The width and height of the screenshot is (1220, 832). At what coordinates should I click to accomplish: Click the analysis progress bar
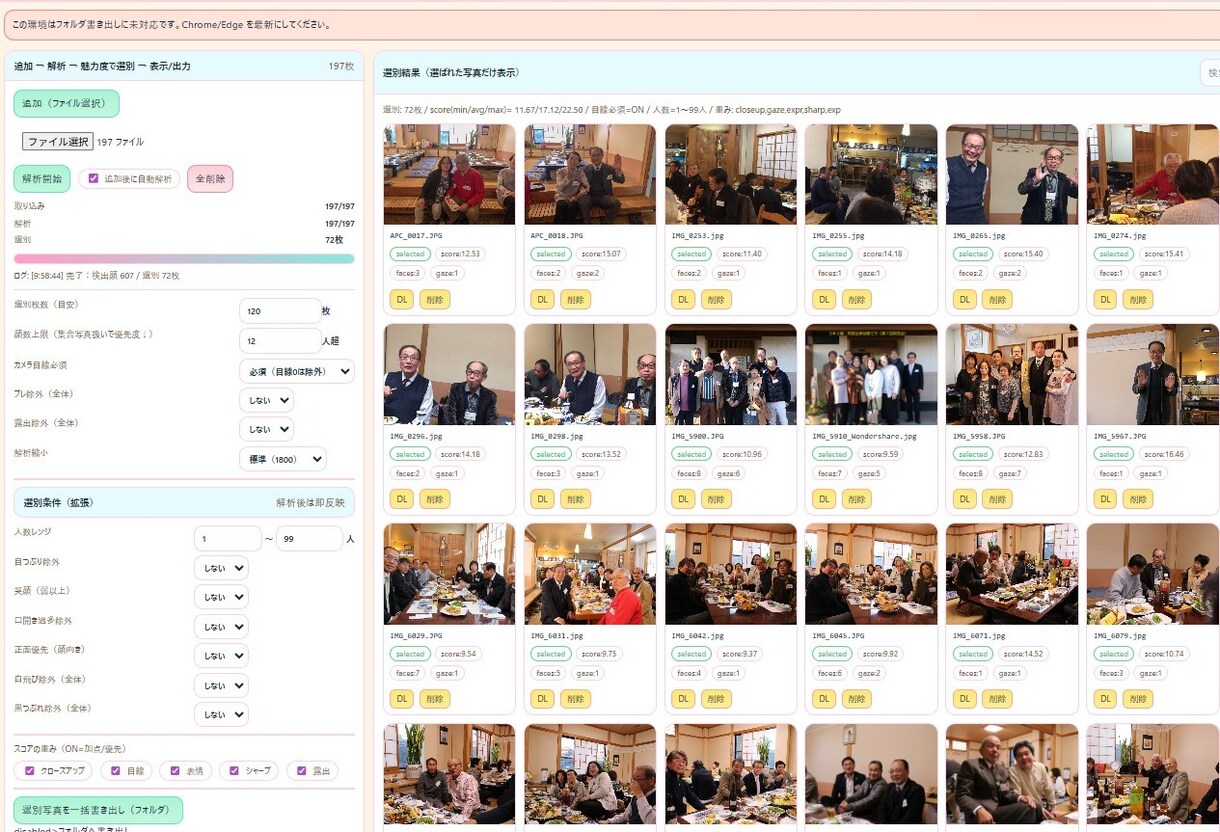[184, 258]
